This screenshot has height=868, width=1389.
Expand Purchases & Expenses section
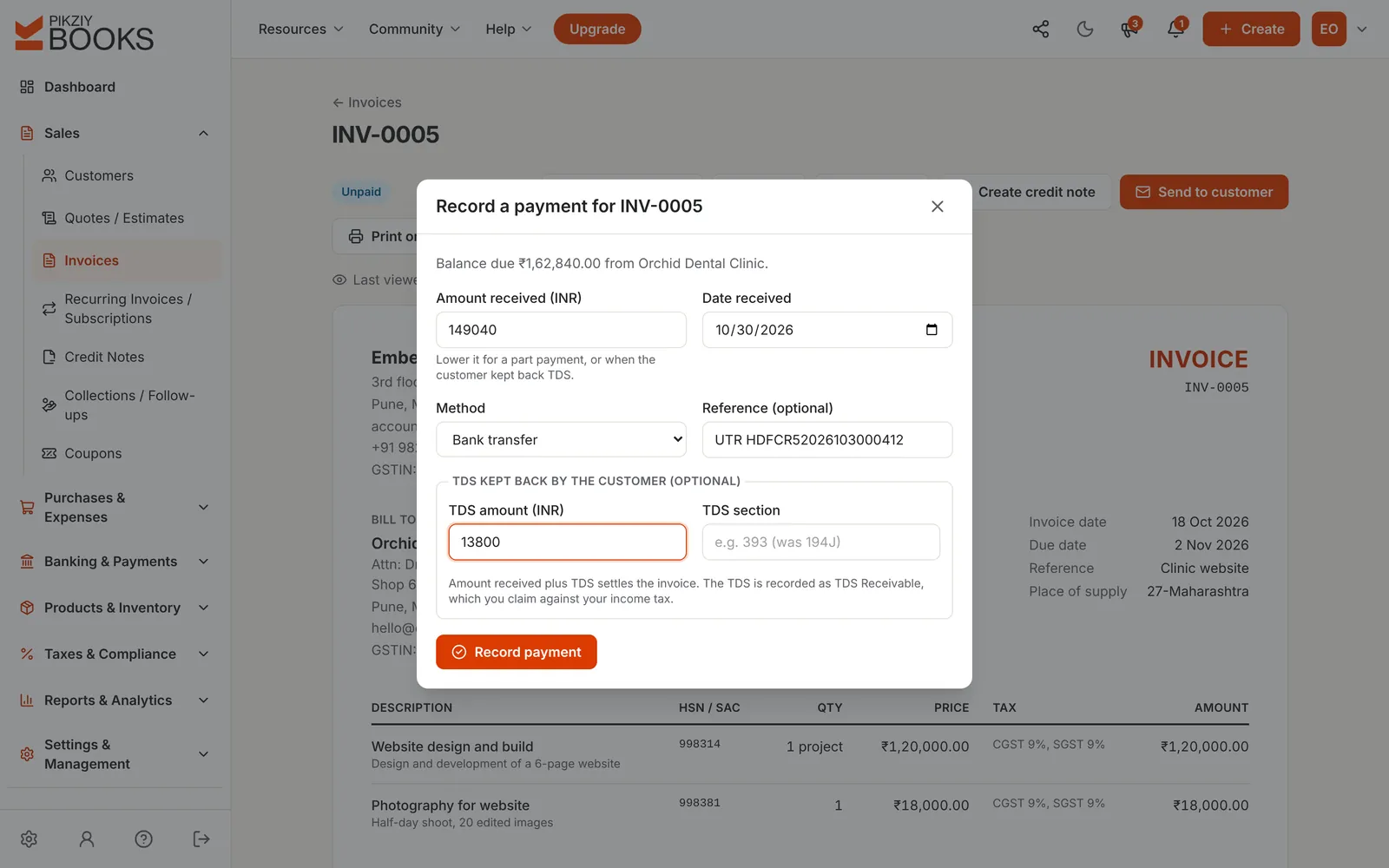tap(115, 507)
